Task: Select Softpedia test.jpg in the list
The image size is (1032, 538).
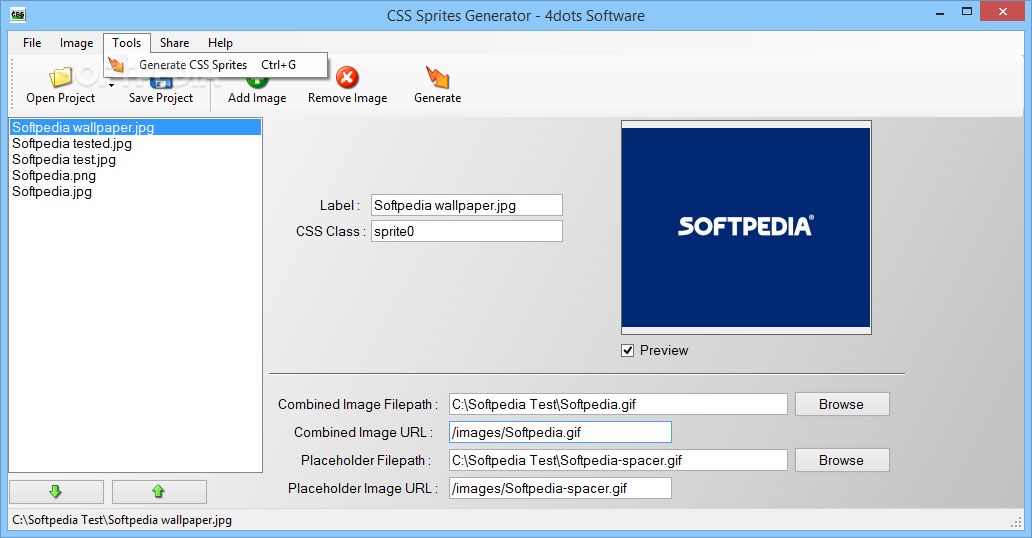Action: click(x=136, y=159)
